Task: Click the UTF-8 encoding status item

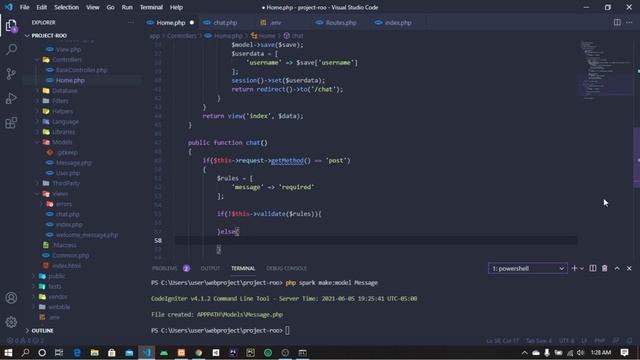Action: tap(567, 340)
